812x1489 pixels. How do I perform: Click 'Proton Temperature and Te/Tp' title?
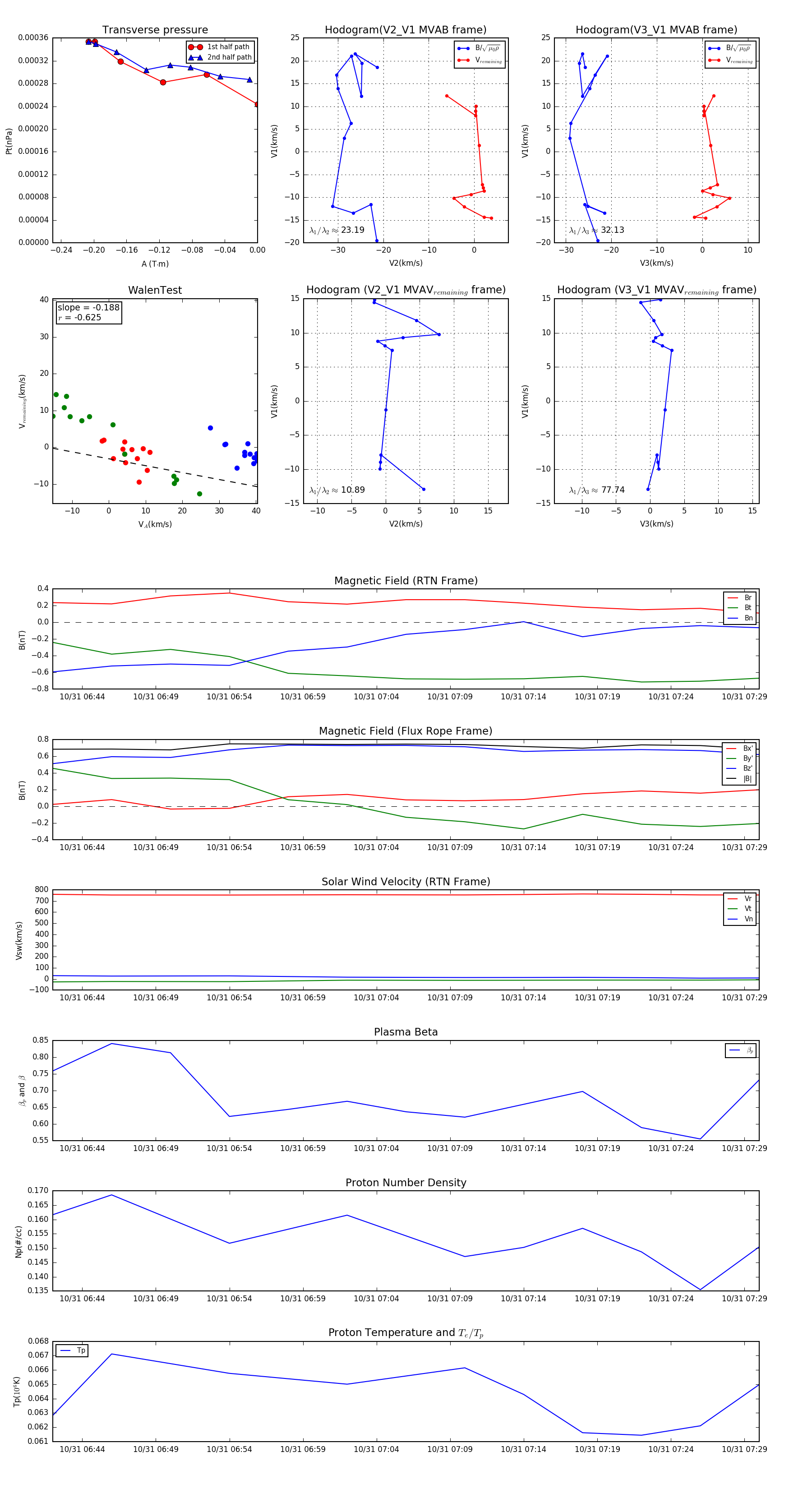point(406,1332)
